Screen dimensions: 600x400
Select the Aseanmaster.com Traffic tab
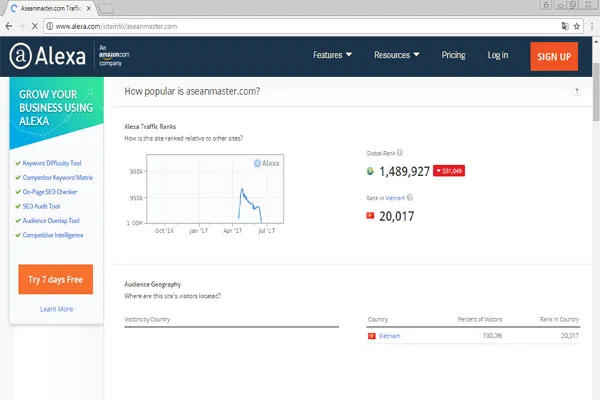coord(50,8)
